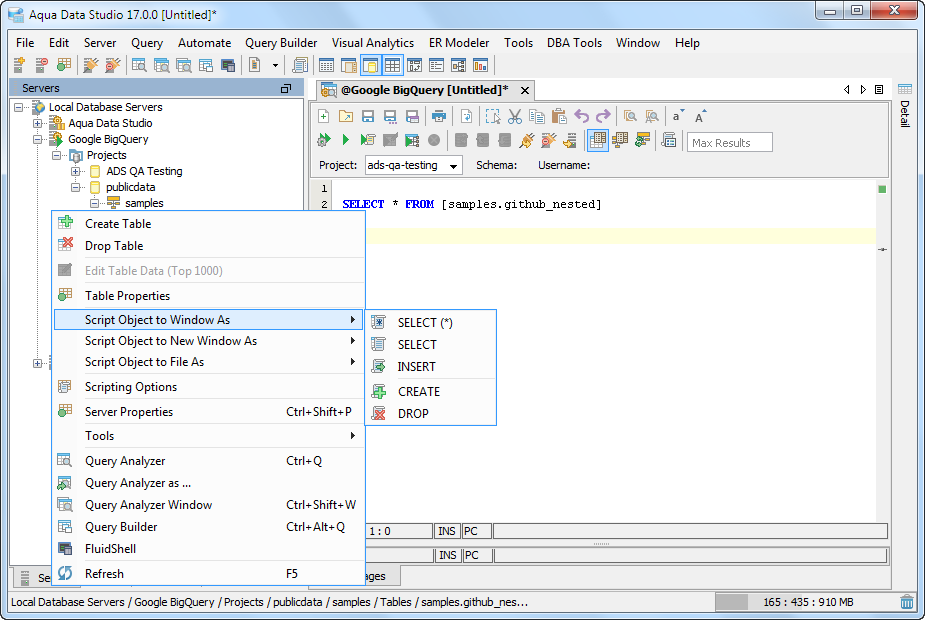Click the next tab right arrow
Image resolution: width=925 pixels, height=620 pixels.
[863, 90]
